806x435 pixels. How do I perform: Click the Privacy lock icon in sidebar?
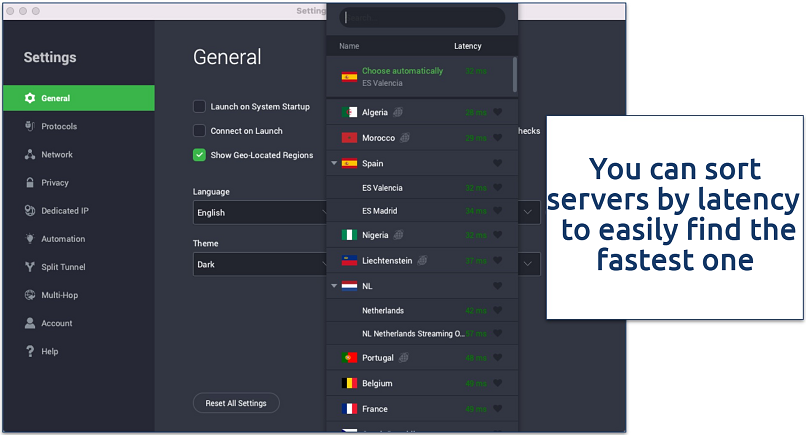(x=30, y=183)
